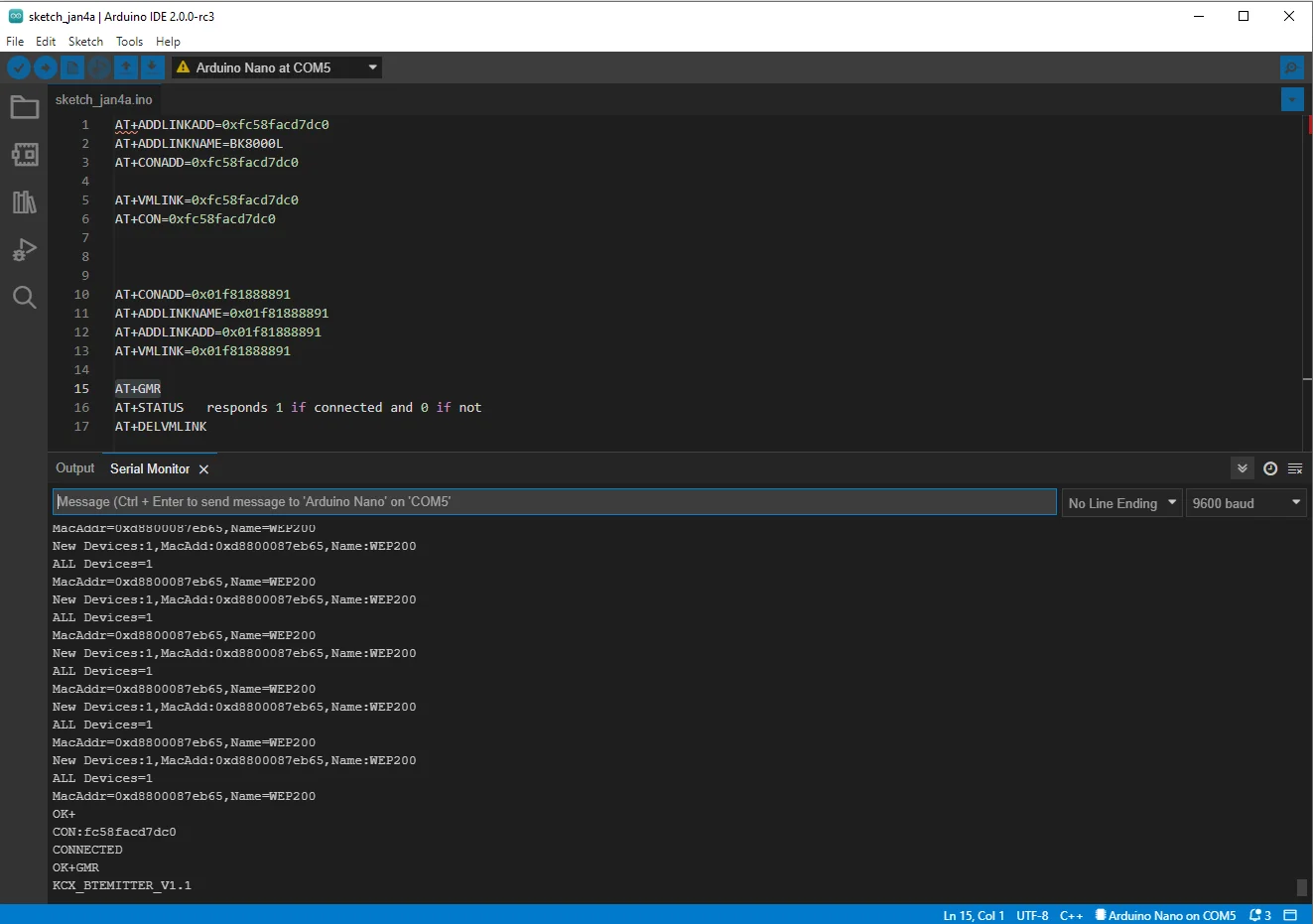Open the Search panel in the sidebar
This screenshot has width=1313, height=924.
[x=24, y=297]
